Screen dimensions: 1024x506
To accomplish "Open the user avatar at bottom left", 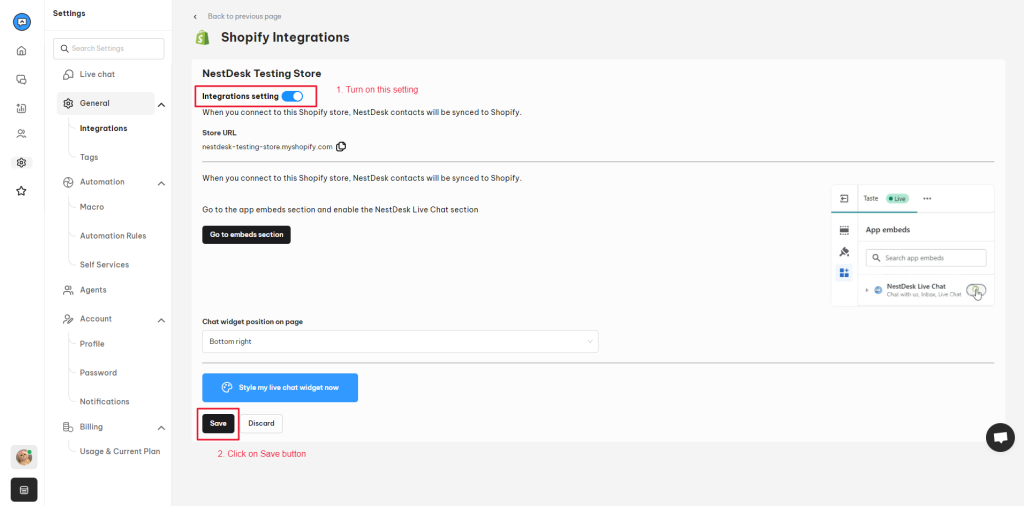I will [24, 457].
